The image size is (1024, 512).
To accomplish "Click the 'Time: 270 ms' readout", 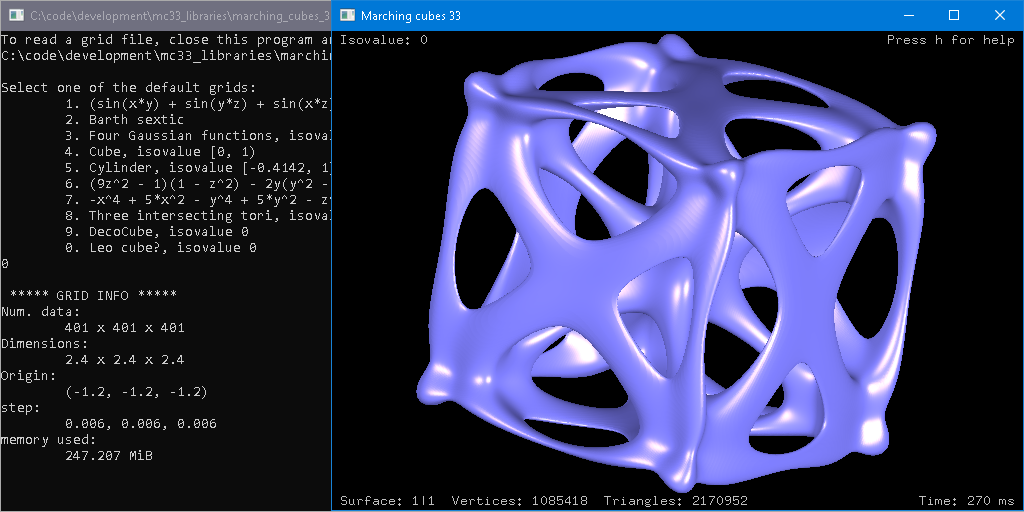I will (966, 500).
